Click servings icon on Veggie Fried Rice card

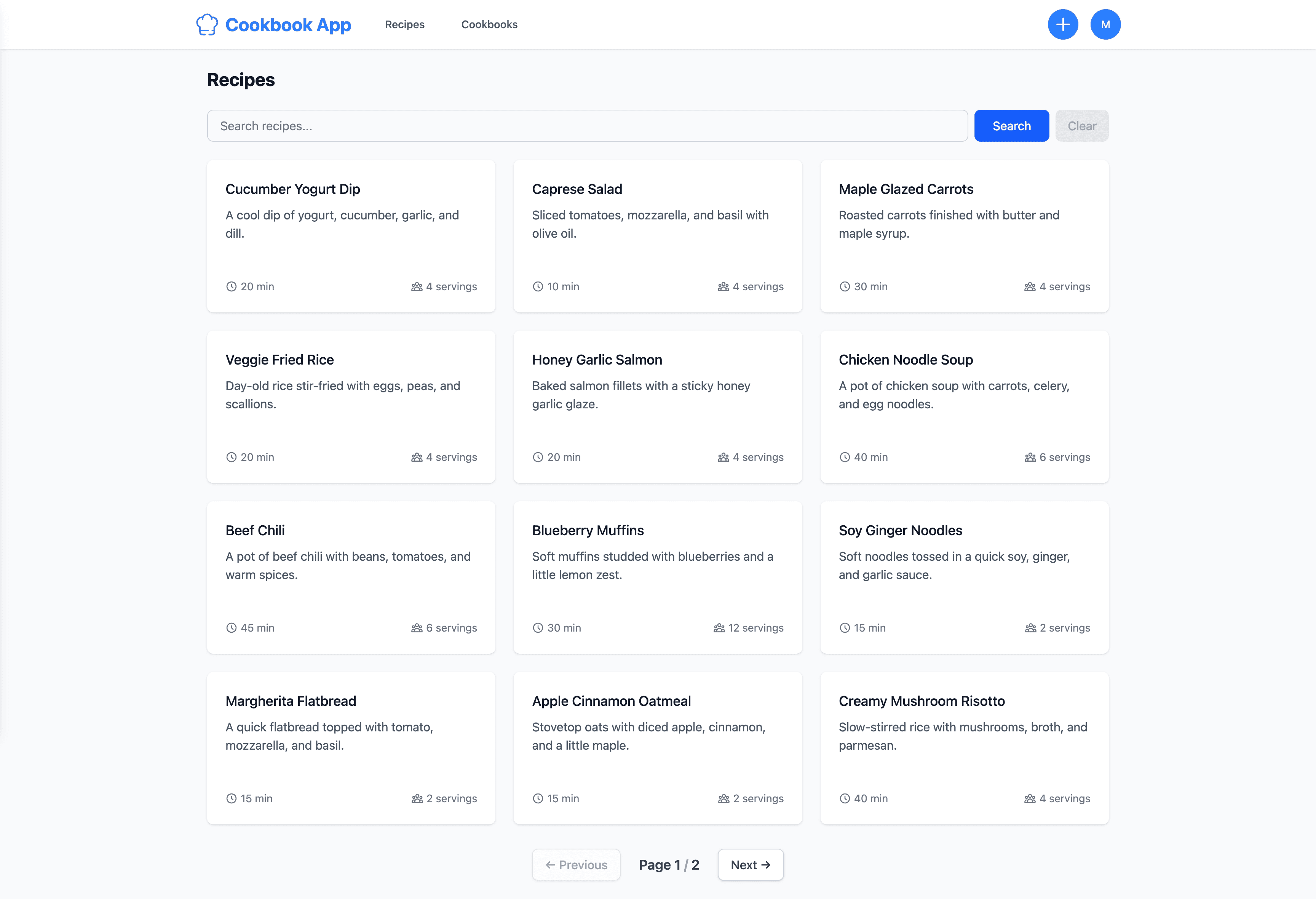(417, 457)
